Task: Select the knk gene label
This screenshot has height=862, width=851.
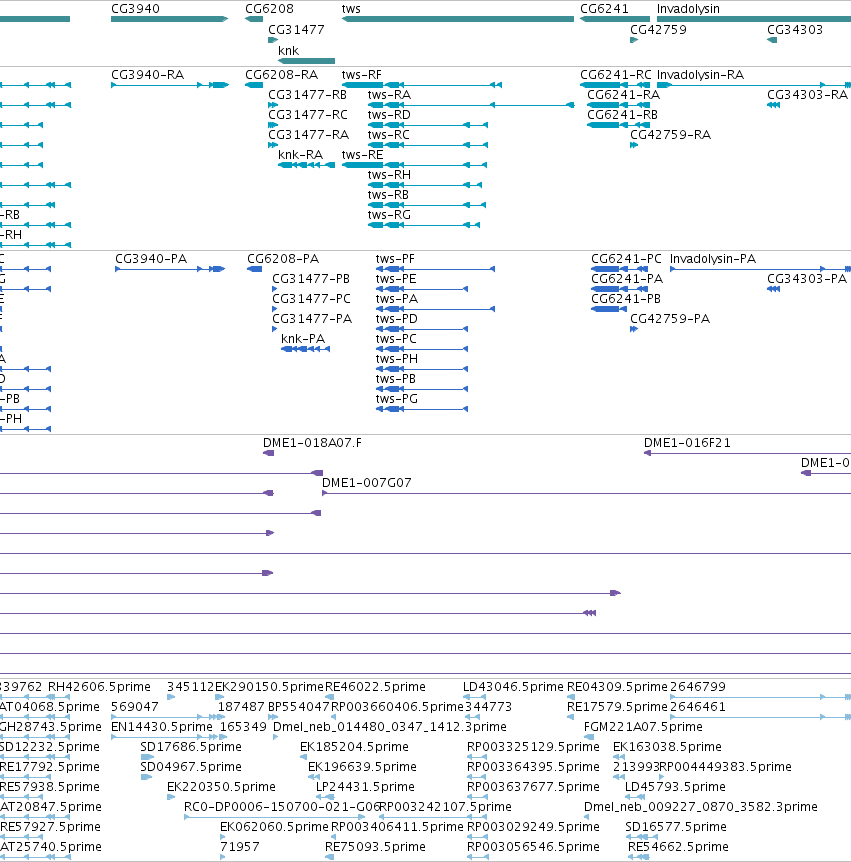Action: point(289,51)
